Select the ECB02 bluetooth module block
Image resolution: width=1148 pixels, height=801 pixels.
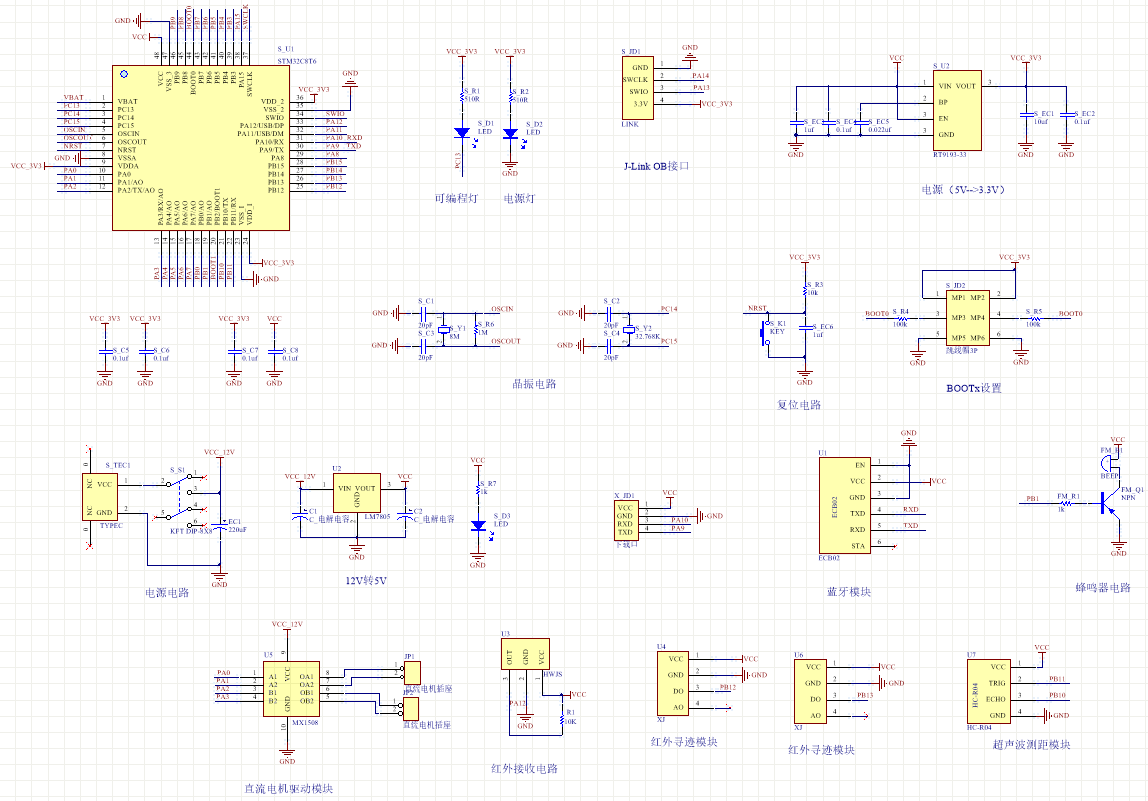point(845,506)
